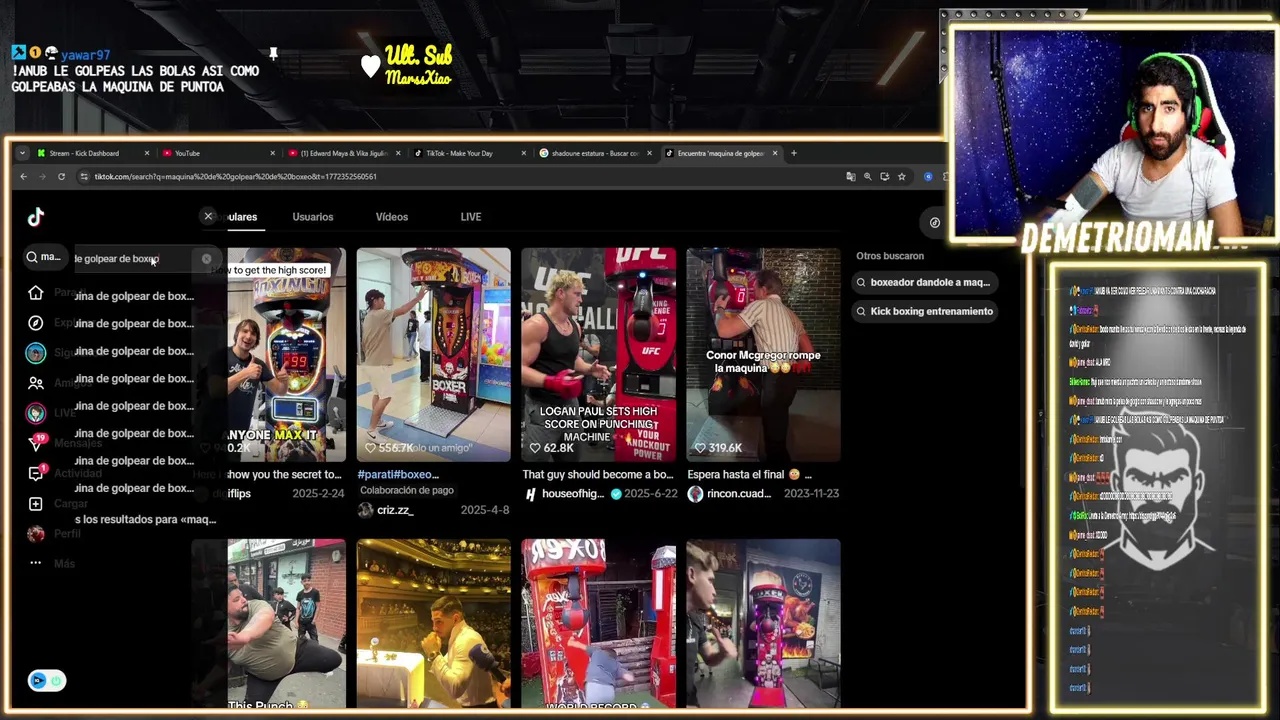The width and height of the screenshot is (1280, 720).
Task: Expand the browser tab search dropdown
Action: (22, 153)
